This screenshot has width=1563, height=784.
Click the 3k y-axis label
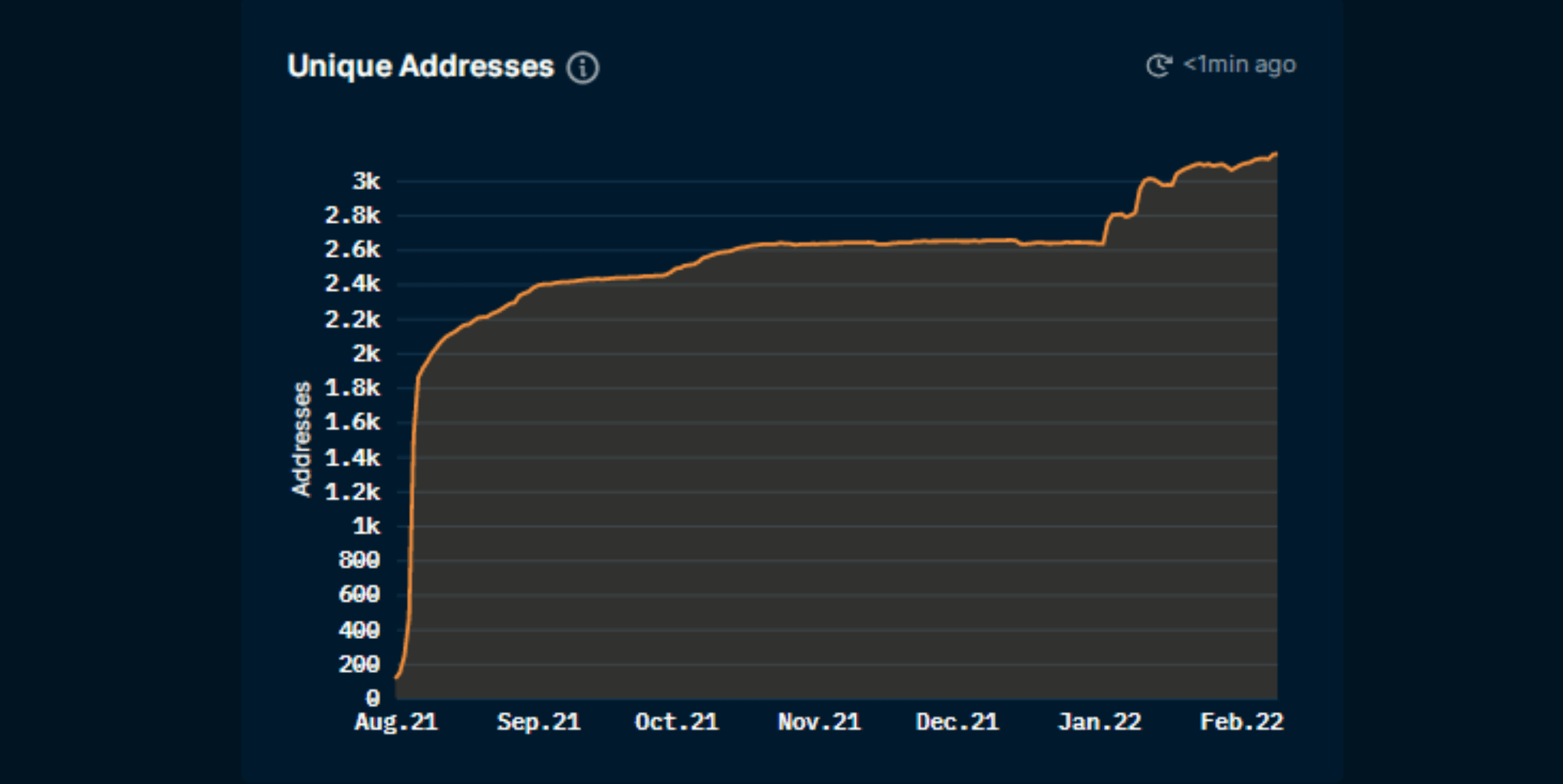(x=367, y=182)
